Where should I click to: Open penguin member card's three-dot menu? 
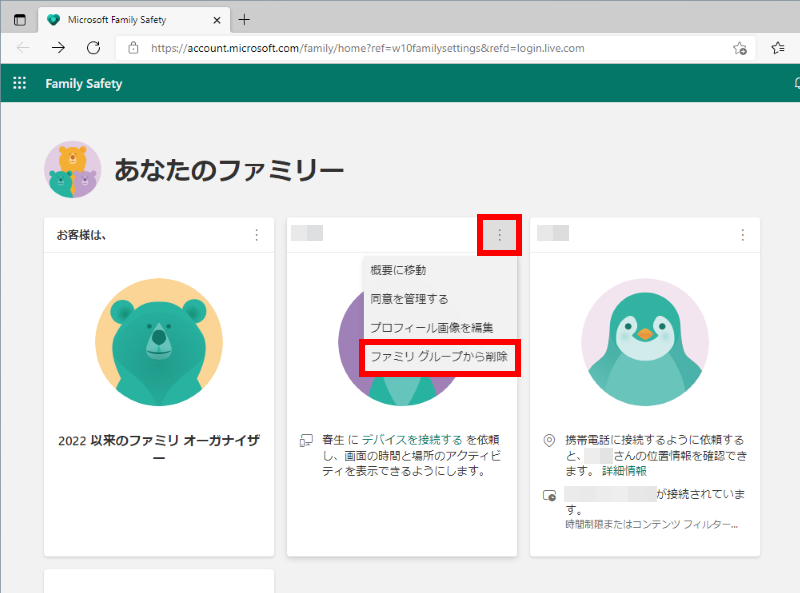coord(743,235)
